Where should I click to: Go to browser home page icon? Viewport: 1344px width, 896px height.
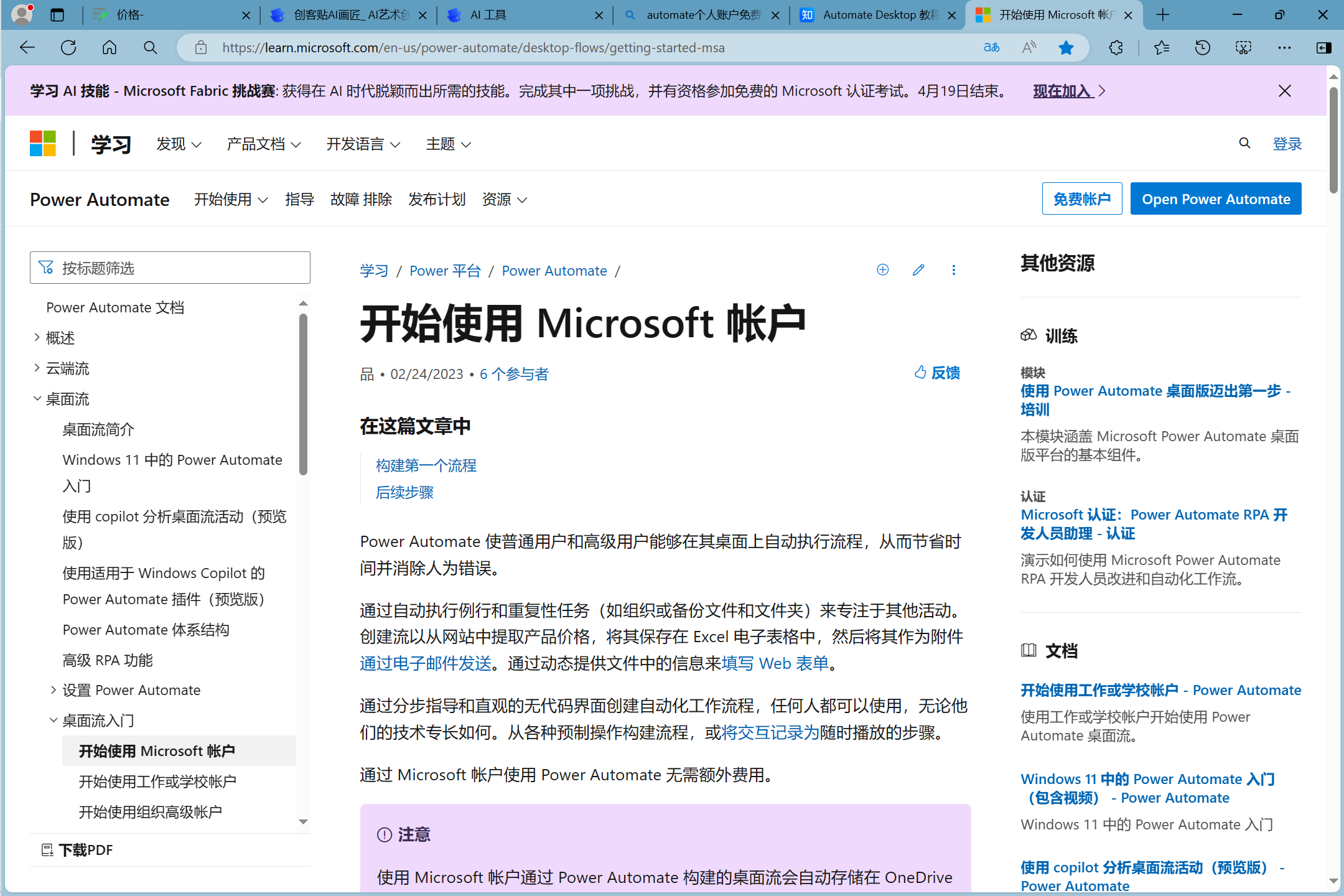tap(110, 48)
